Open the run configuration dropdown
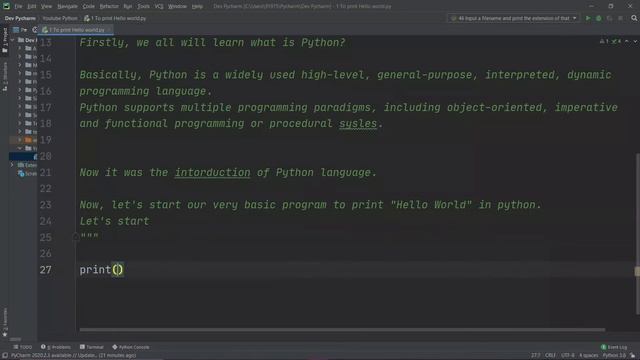 514,18
